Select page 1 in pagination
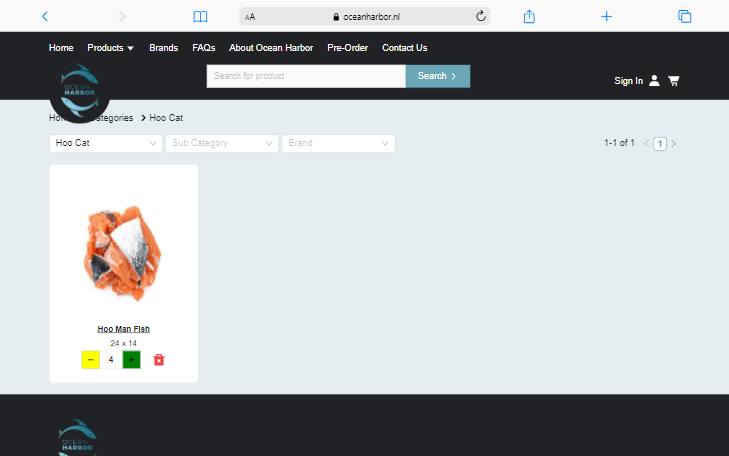Viewport: 729px width, 456px height. pyautogui.click(x=660, y=144)
